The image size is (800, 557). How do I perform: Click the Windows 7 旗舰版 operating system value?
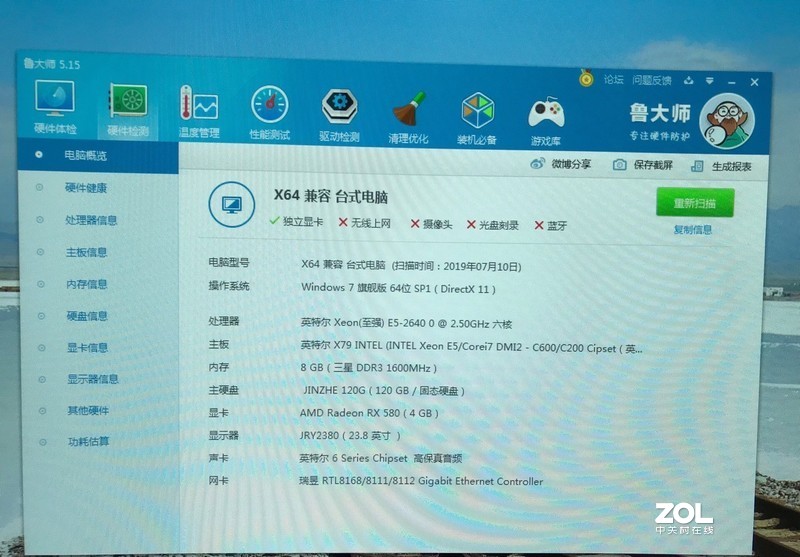coord(398,288)
